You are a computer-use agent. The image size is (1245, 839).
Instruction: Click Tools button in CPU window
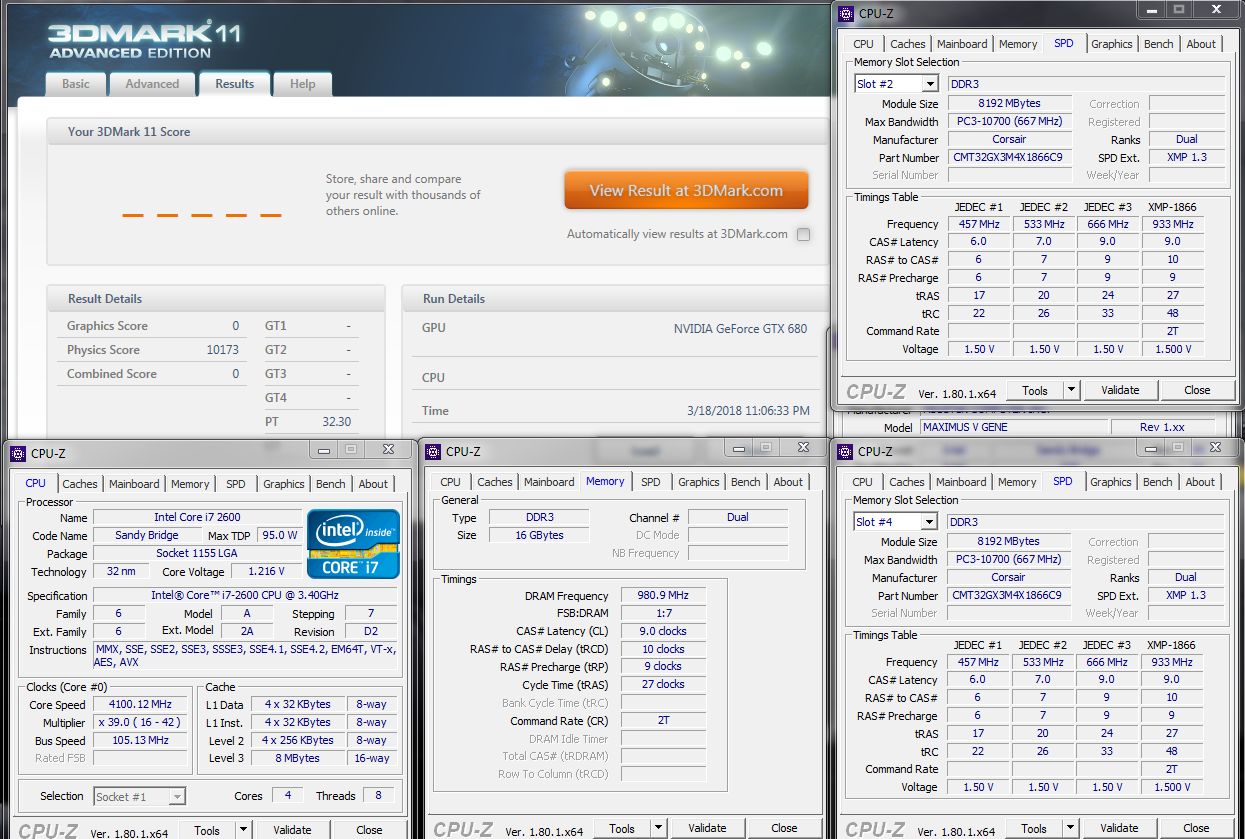(x=207, y=830)
